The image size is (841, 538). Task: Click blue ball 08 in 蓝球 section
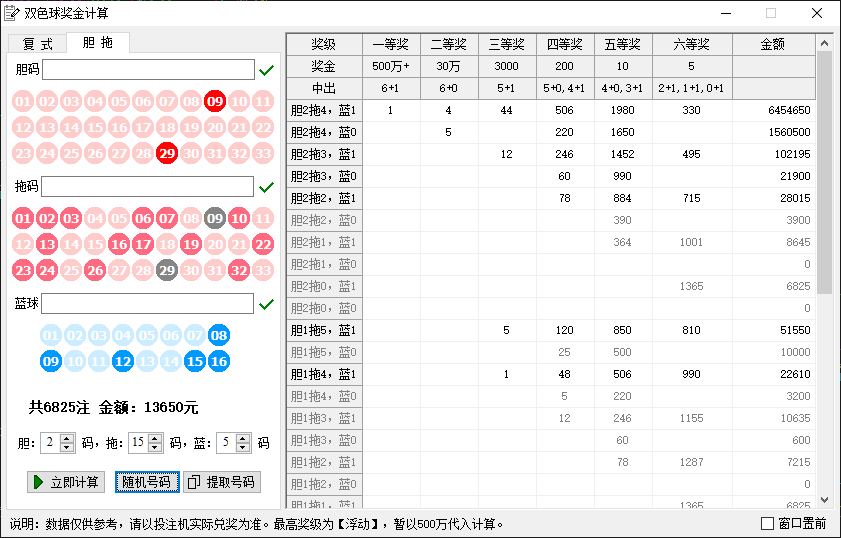219,335
